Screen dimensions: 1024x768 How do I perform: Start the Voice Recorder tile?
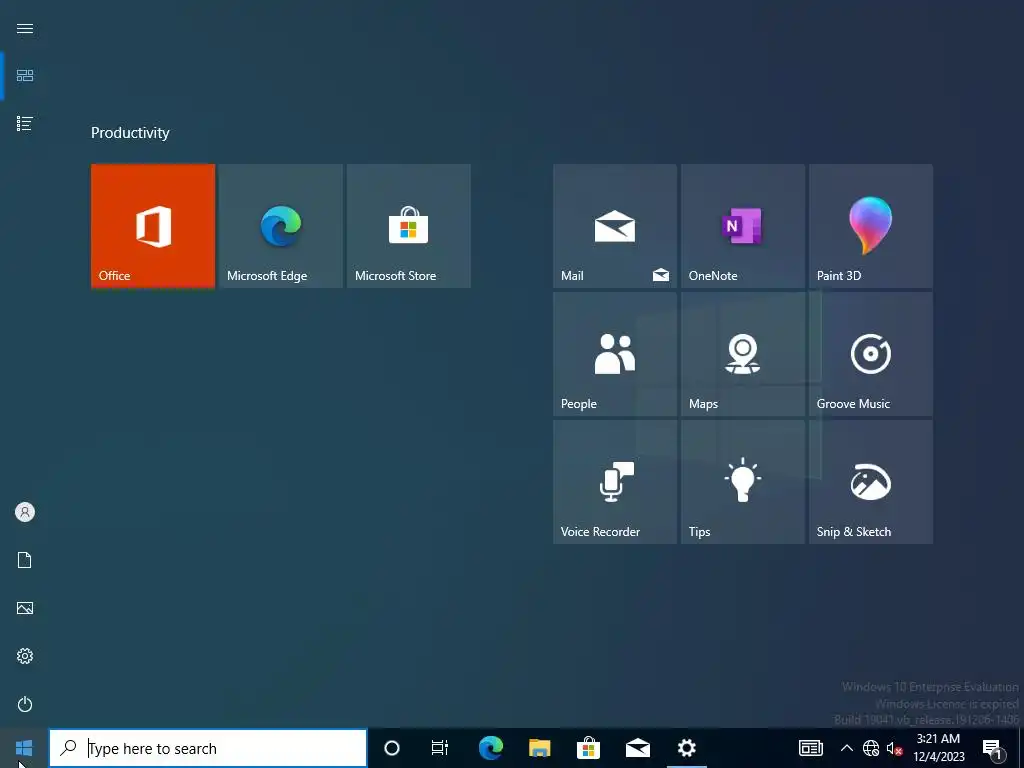click(615, 482)
